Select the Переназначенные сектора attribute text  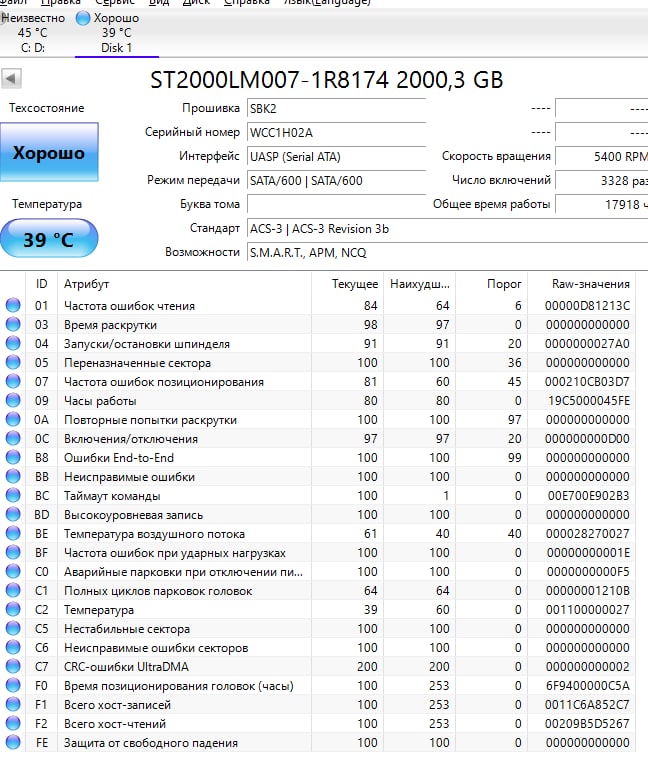click(137, 363)
